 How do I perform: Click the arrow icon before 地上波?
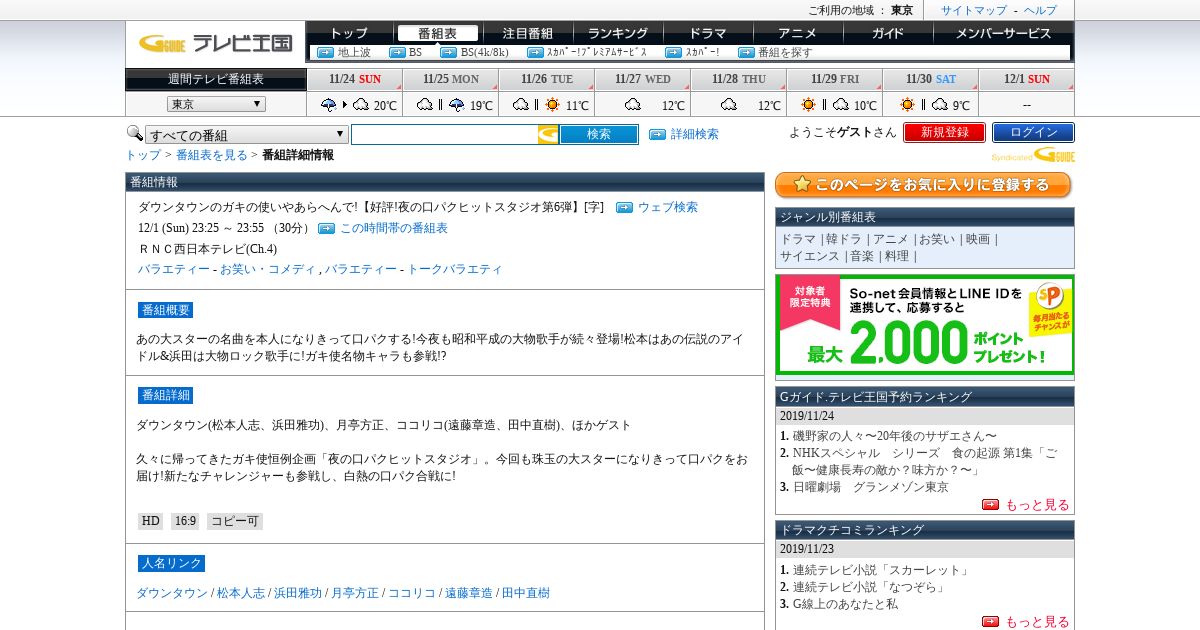[x=325, y=52]
